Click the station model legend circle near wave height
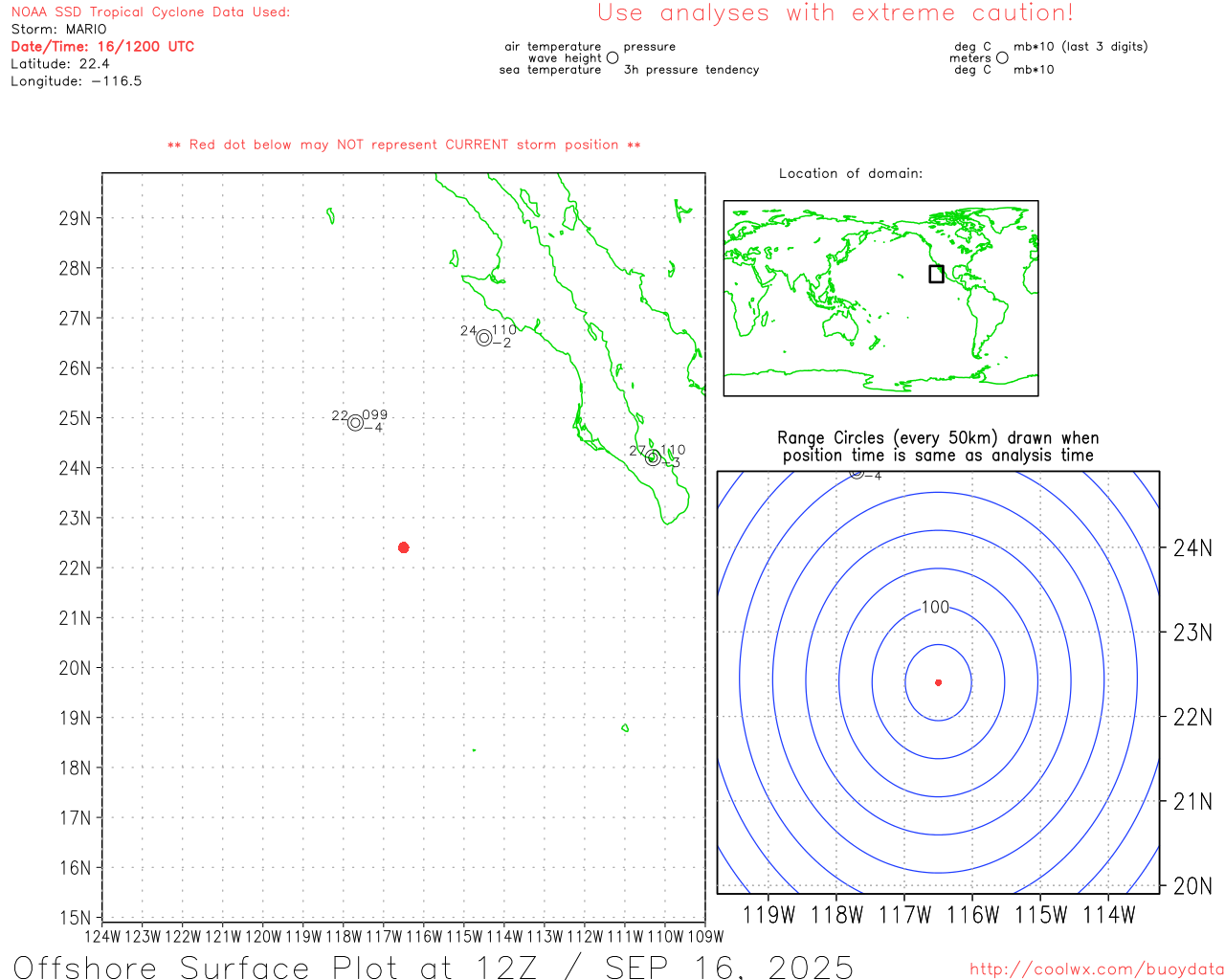Viewport: 1225px width, 980px height. 612,58
